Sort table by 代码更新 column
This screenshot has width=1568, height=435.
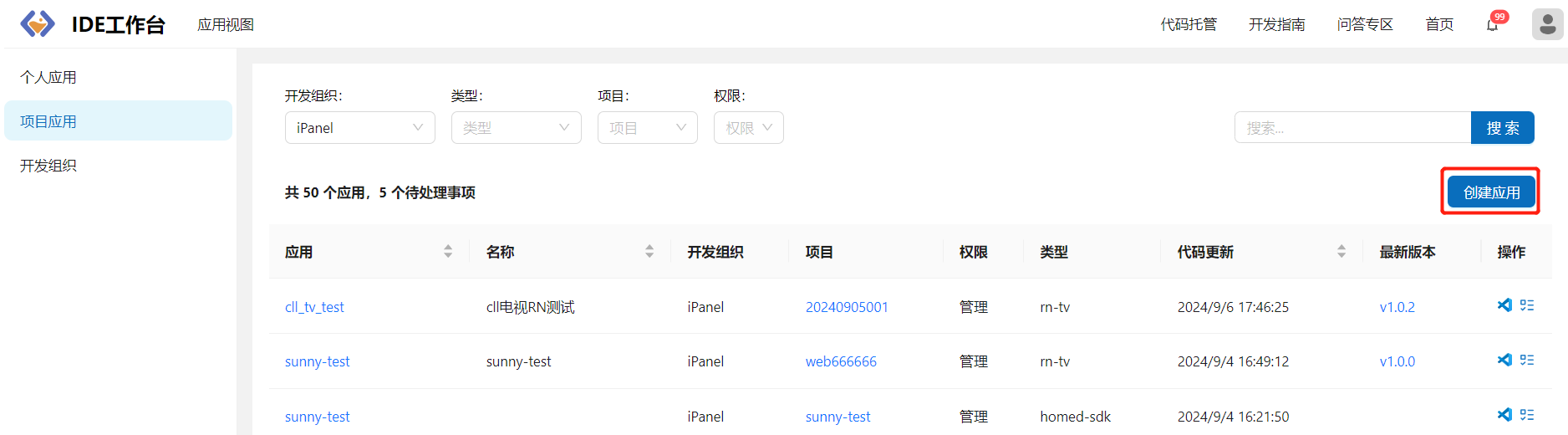coord(1341,252)
